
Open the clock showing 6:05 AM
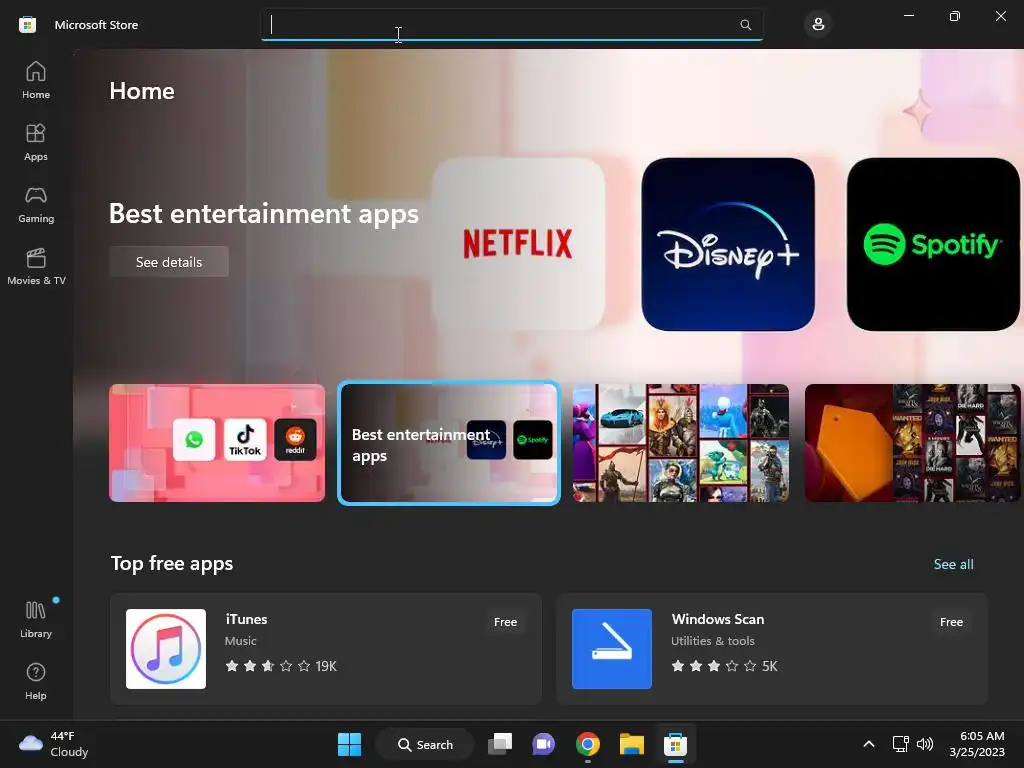click(x=977, y=744)
